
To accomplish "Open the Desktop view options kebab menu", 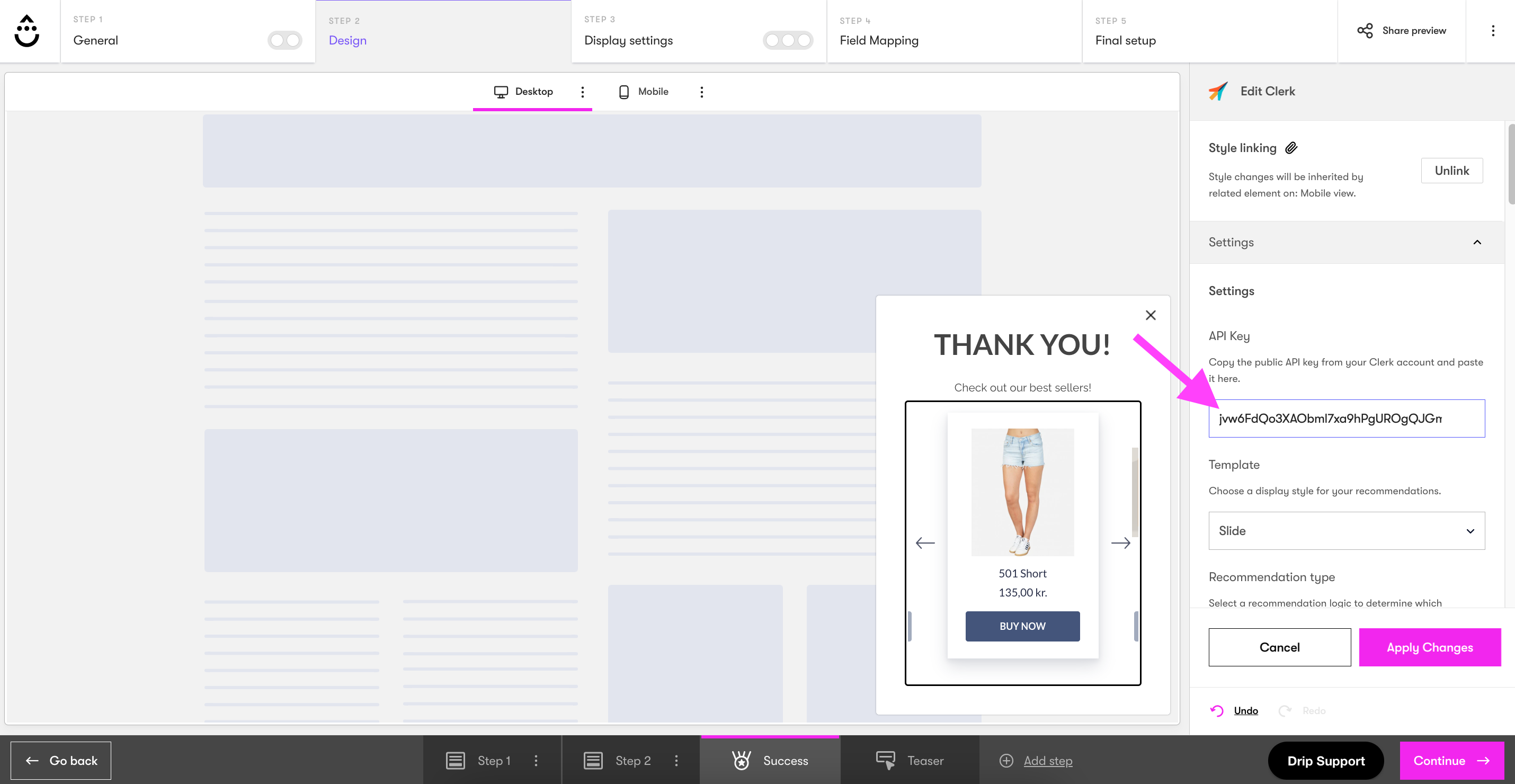I will click(x=582, y=92).
